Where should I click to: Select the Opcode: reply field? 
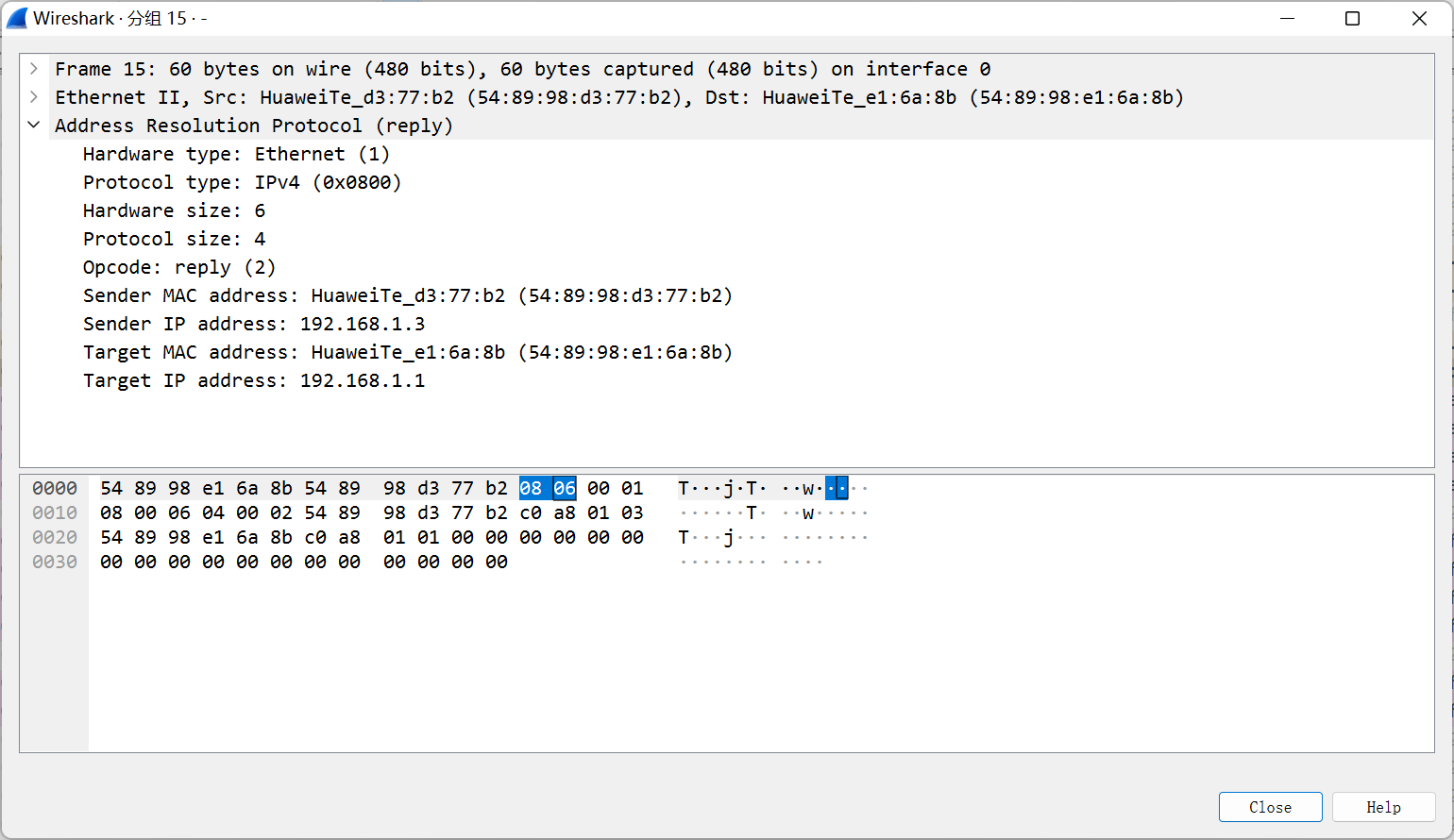pyautogui.click(x=179, y=266)
